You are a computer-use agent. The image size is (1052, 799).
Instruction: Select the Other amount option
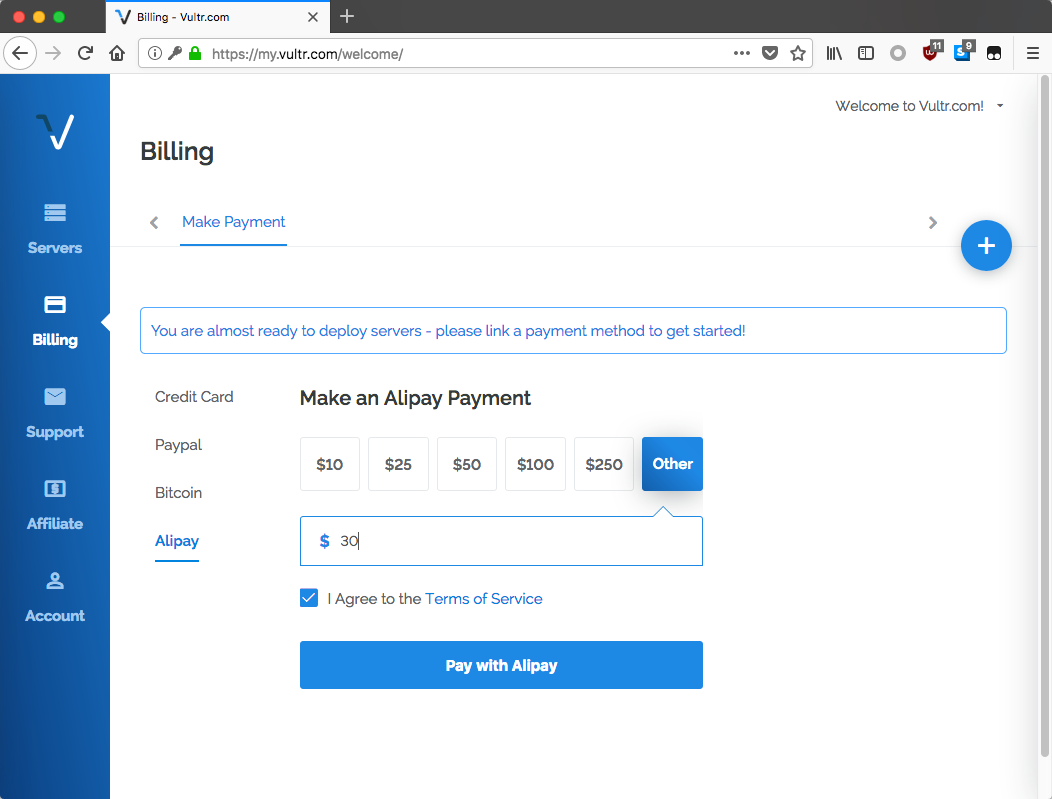672,464
